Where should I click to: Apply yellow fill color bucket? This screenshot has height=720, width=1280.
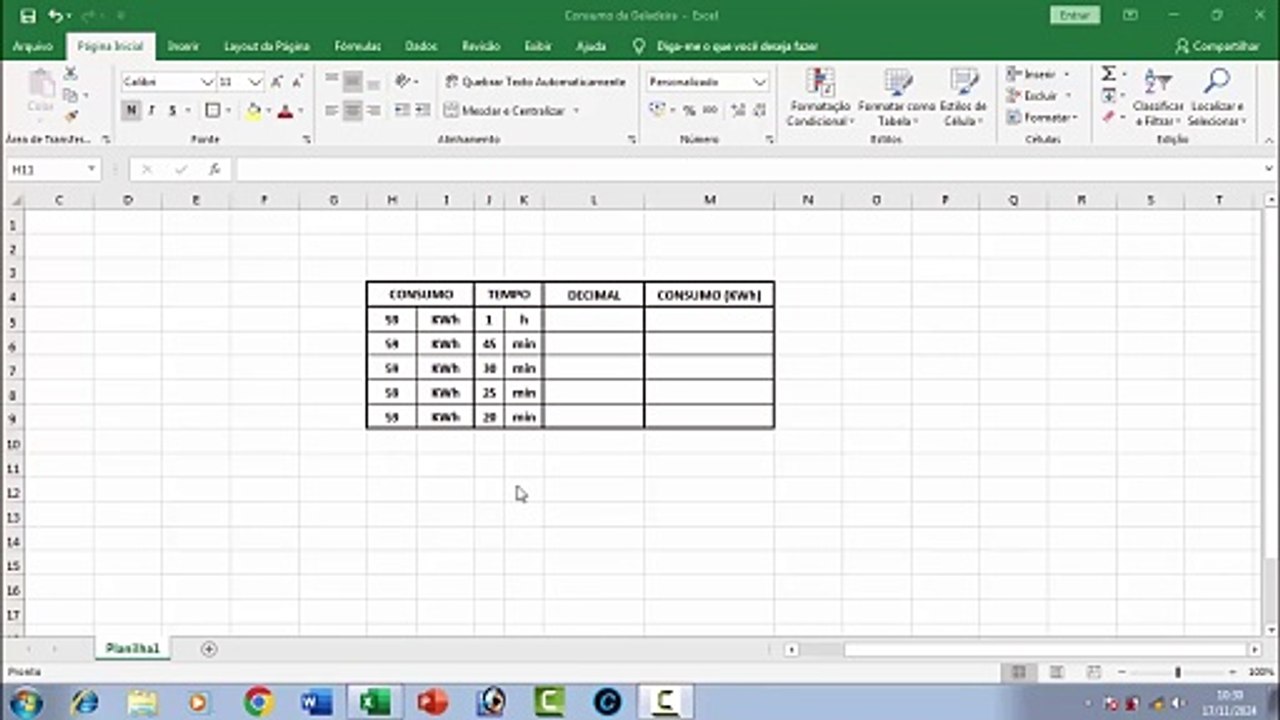point(253,111)
